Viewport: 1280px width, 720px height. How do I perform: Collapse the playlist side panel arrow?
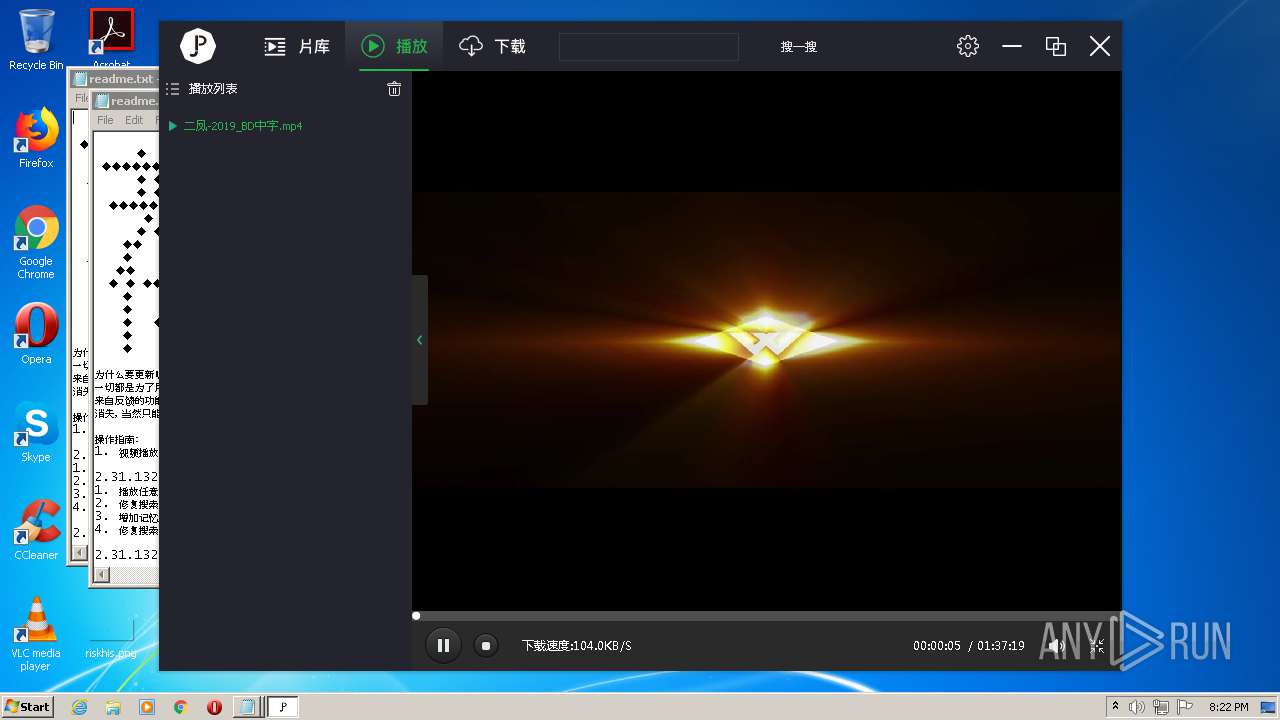pos(420,340)
